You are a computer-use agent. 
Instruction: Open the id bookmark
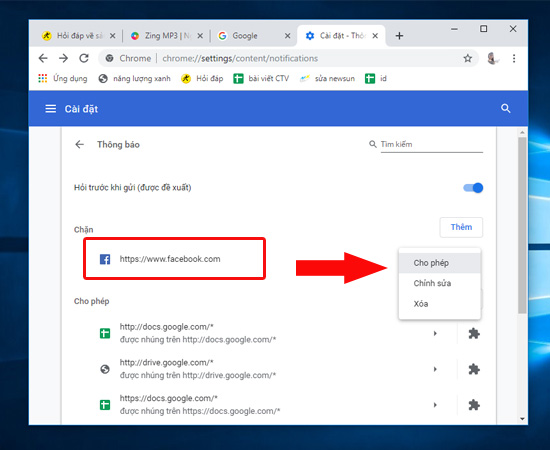[376, 79]
